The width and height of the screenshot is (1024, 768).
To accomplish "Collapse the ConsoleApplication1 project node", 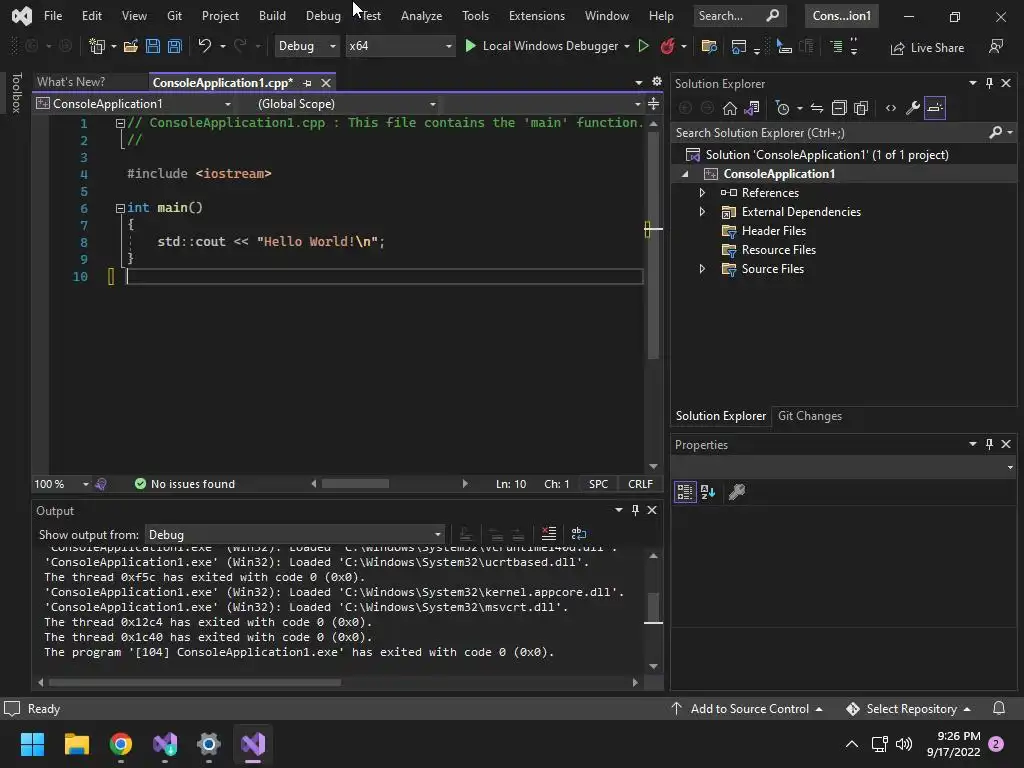I will (685, 174).
